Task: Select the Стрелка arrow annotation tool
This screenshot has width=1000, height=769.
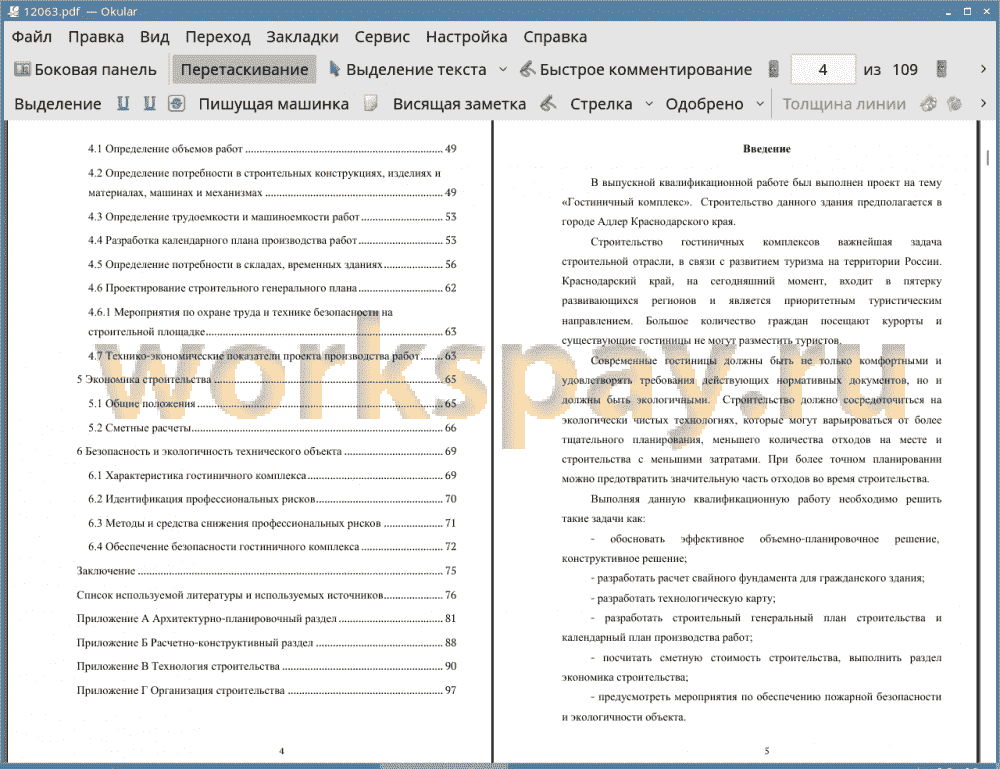Action: point(601,104)
